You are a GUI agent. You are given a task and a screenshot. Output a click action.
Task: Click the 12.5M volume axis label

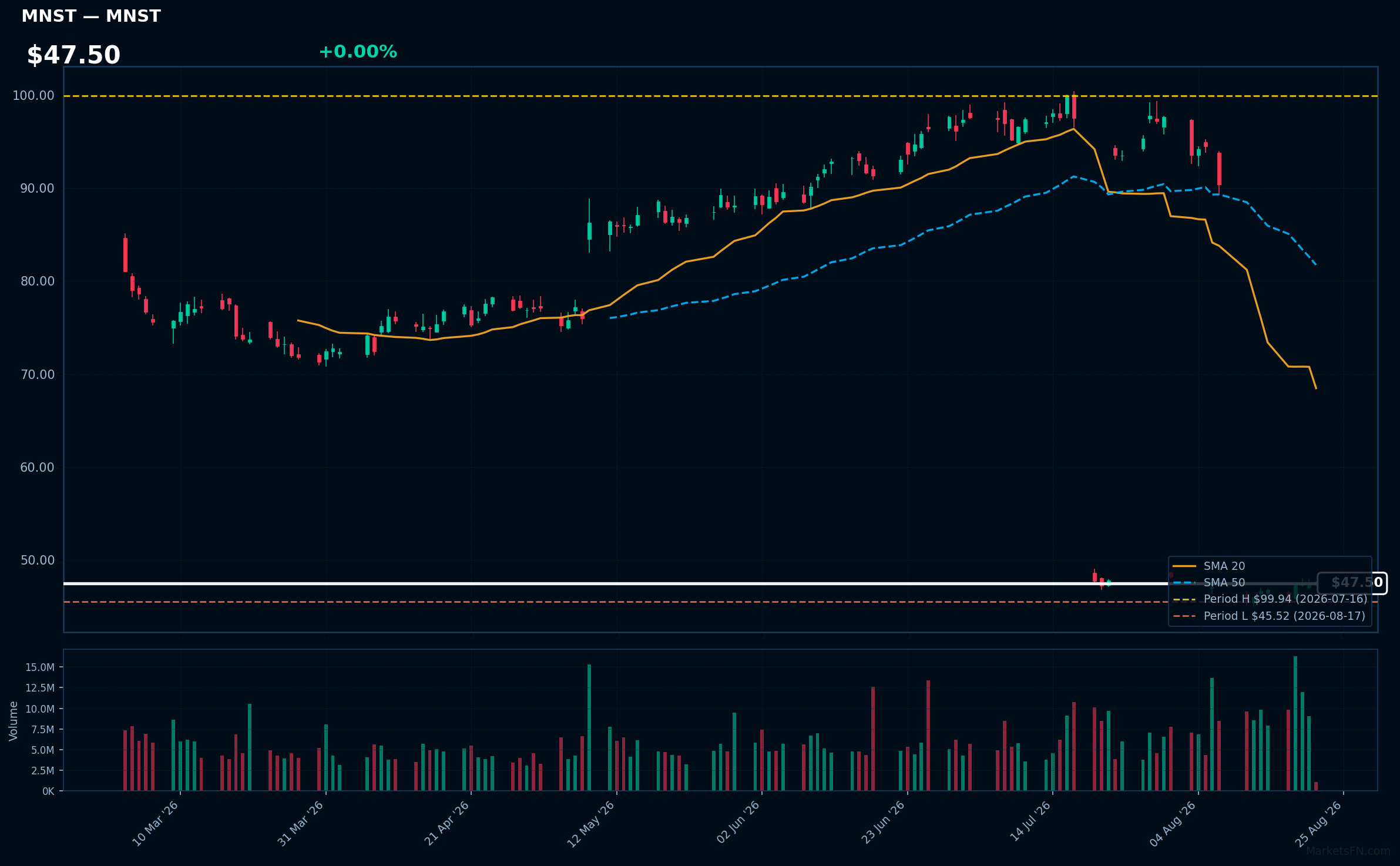click(x=40, y=687)
